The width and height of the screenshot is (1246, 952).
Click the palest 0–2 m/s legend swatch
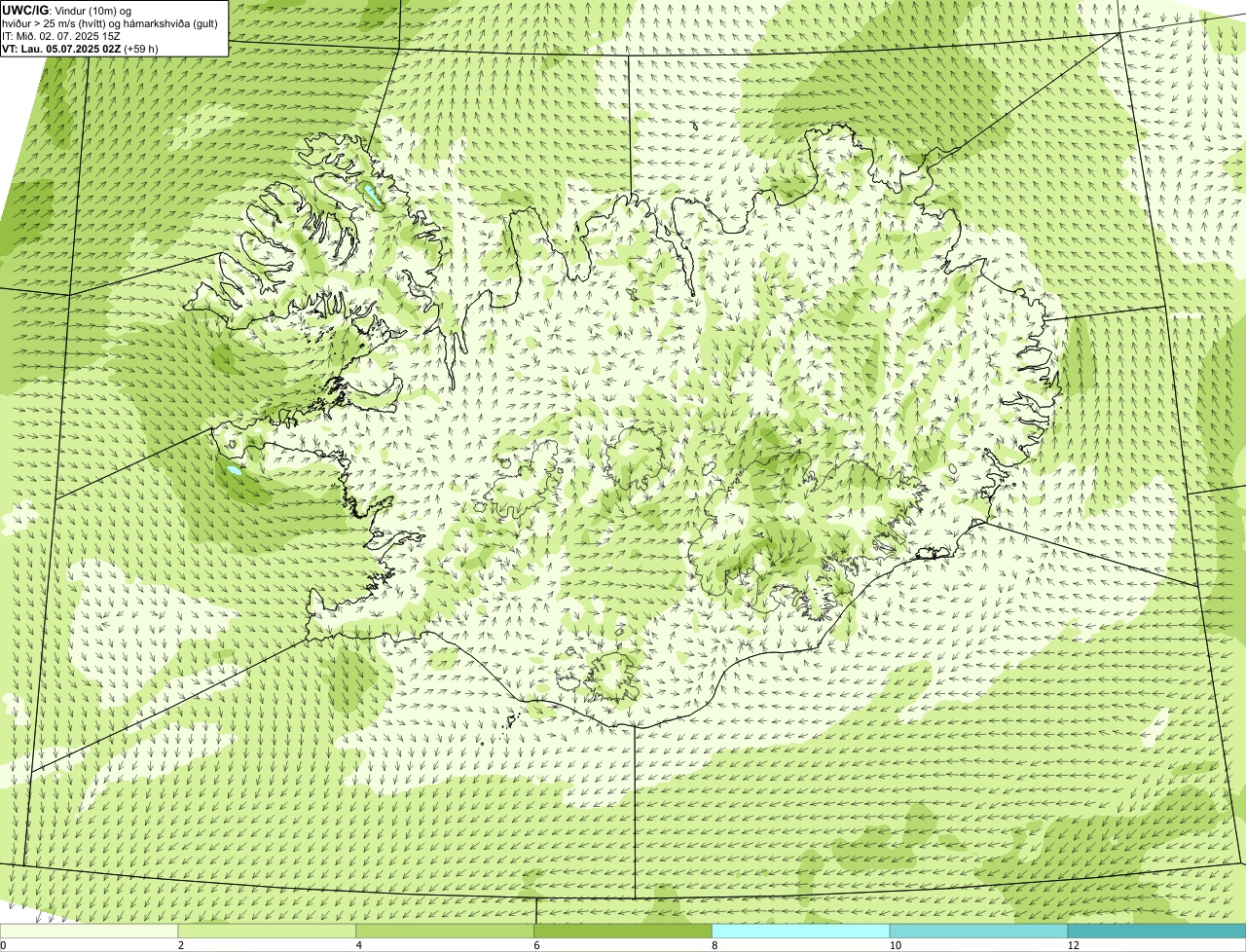click(x=89, y=932)
